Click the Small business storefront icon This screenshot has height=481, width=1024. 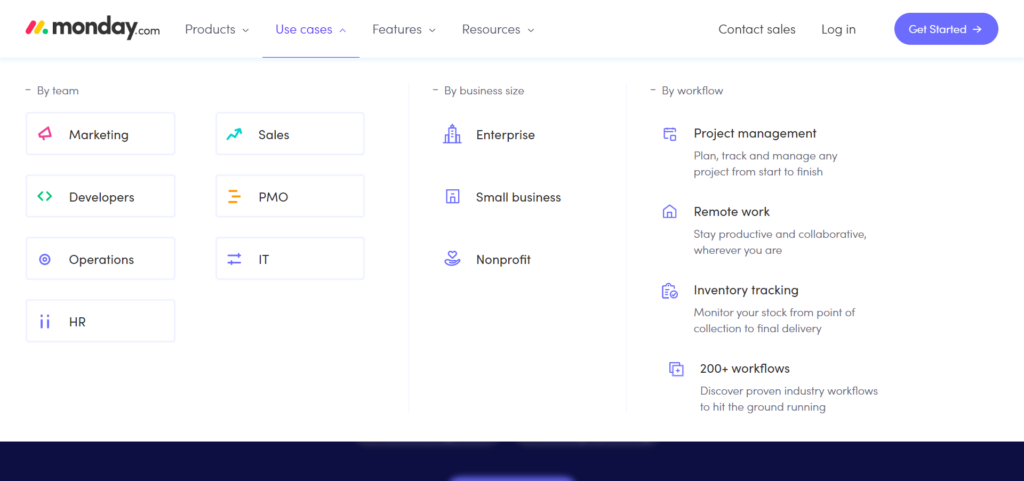[x=452, y=196]
